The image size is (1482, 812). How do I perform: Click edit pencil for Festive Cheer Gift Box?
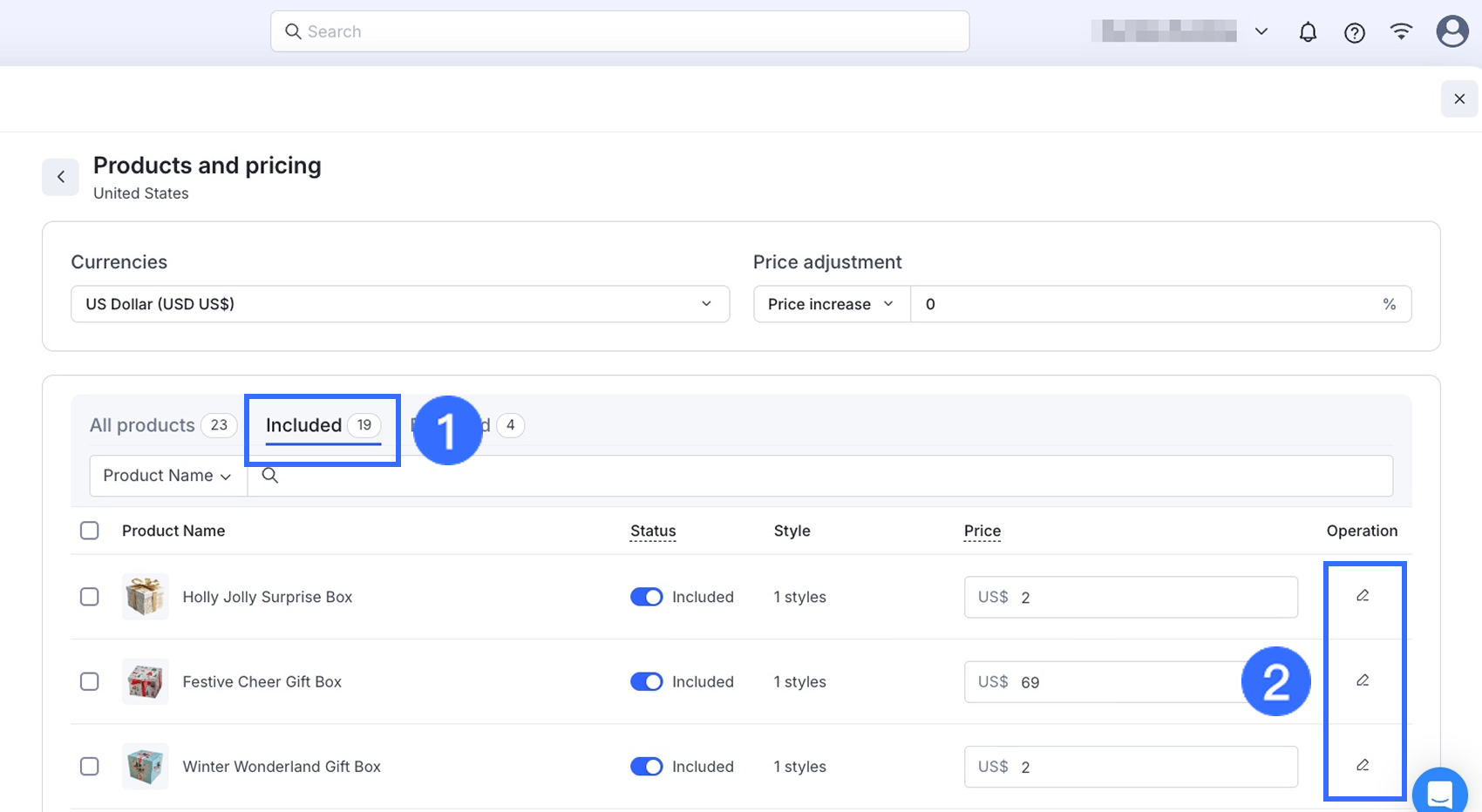[1363, 680]
